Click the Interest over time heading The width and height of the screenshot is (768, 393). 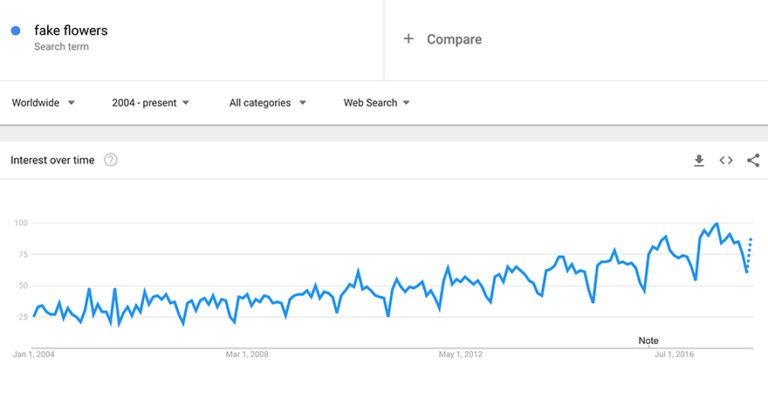52,160
